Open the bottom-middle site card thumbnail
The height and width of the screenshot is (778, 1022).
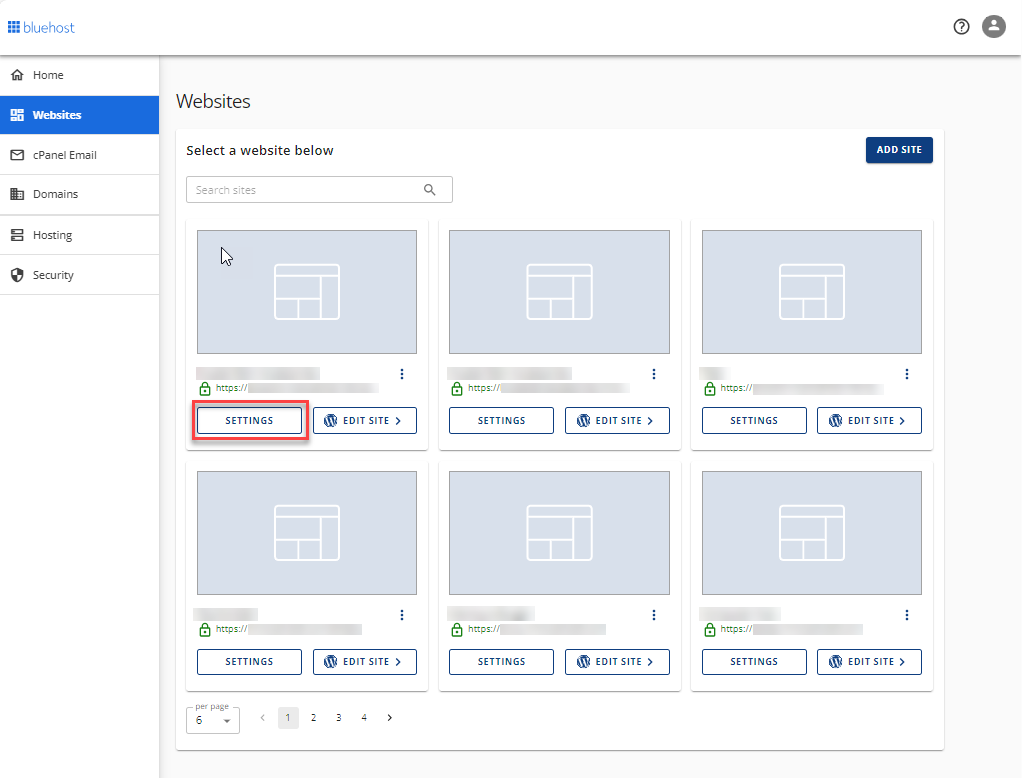(x=559, y=533)
